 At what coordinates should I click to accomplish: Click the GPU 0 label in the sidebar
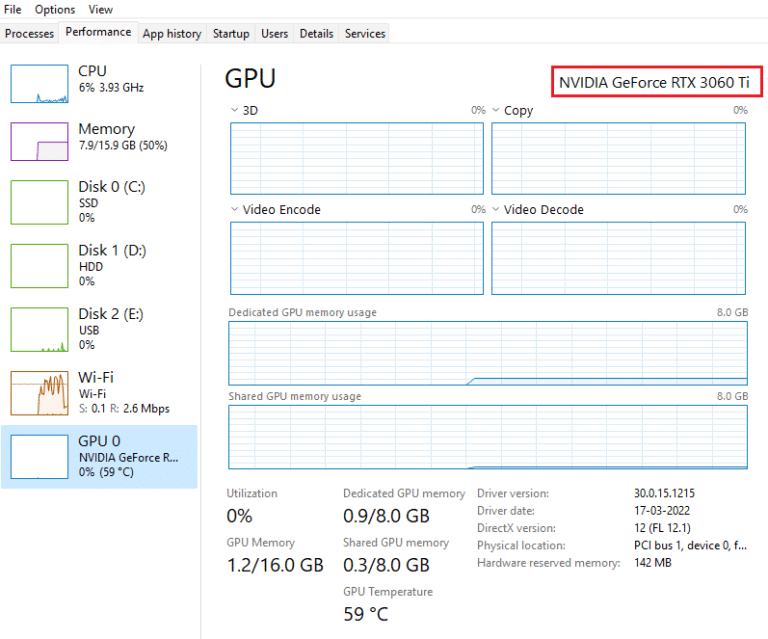click(x=99, y=441)
